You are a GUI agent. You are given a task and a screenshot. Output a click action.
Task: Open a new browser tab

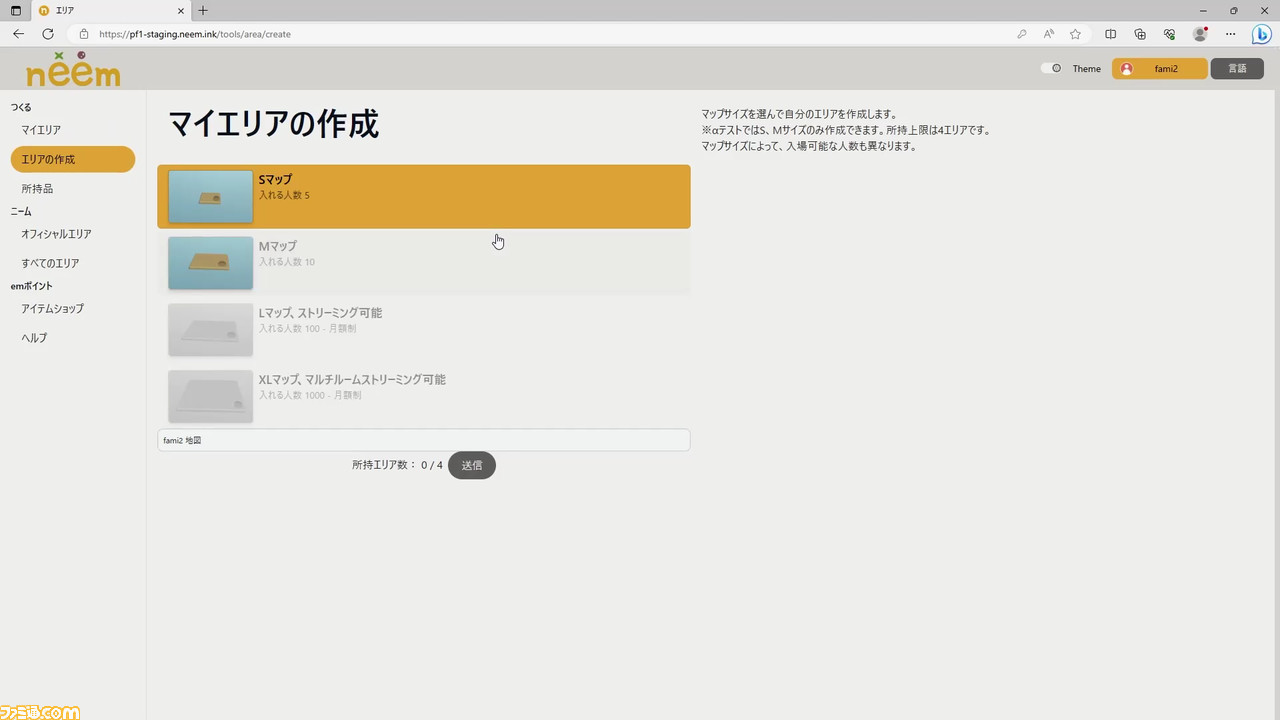point(203,11)
